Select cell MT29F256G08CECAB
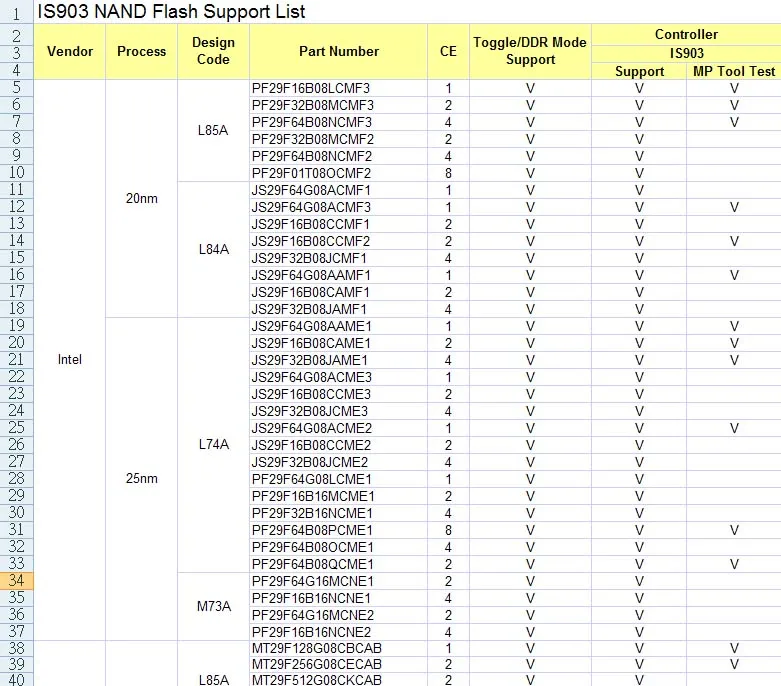The height and width of the screenshot is (686, 781). pyautogui.click(x=338, y=664)
